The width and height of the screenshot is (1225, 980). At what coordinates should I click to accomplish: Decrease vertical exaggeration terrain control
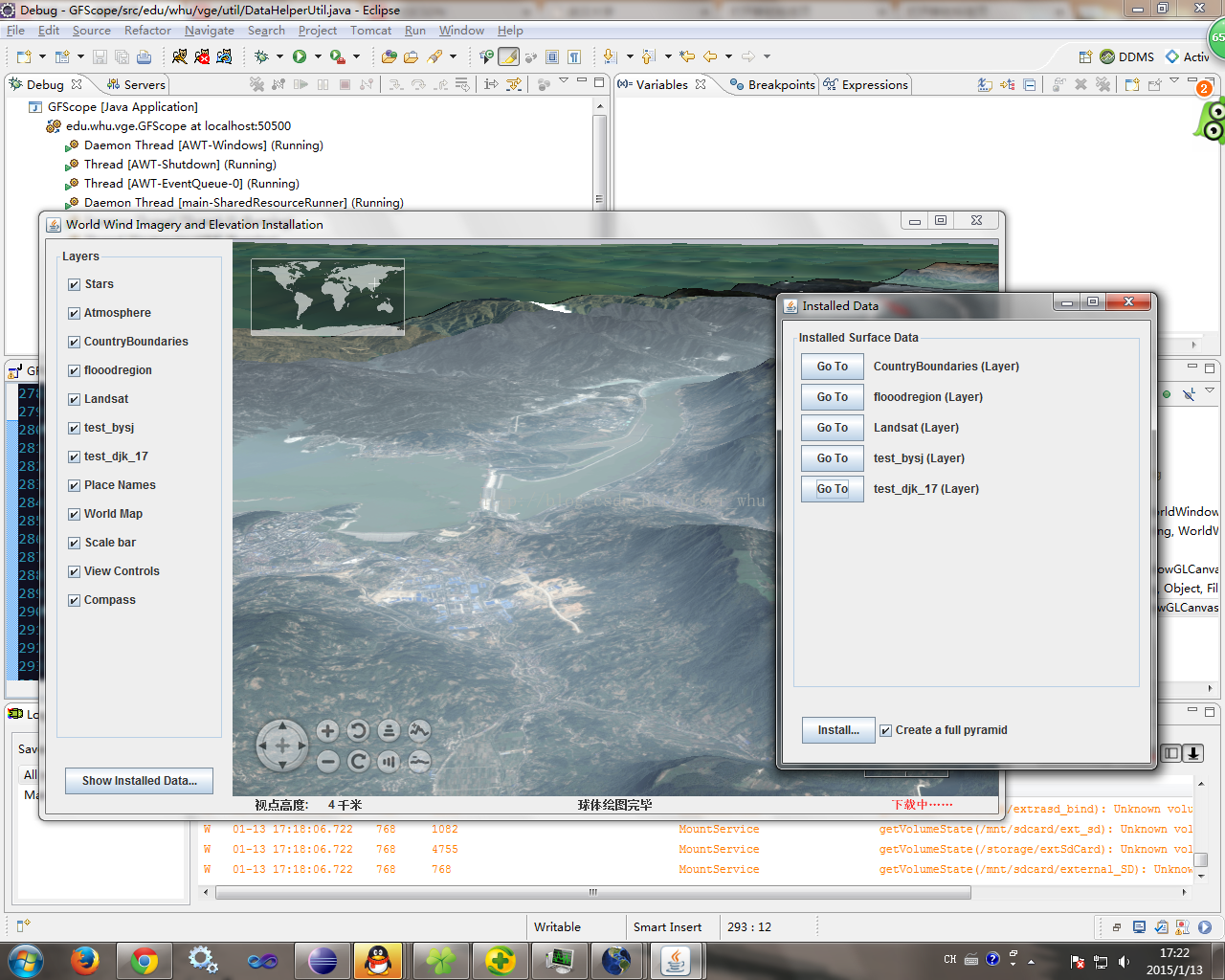pyautogui.click(x=419, y=762)
